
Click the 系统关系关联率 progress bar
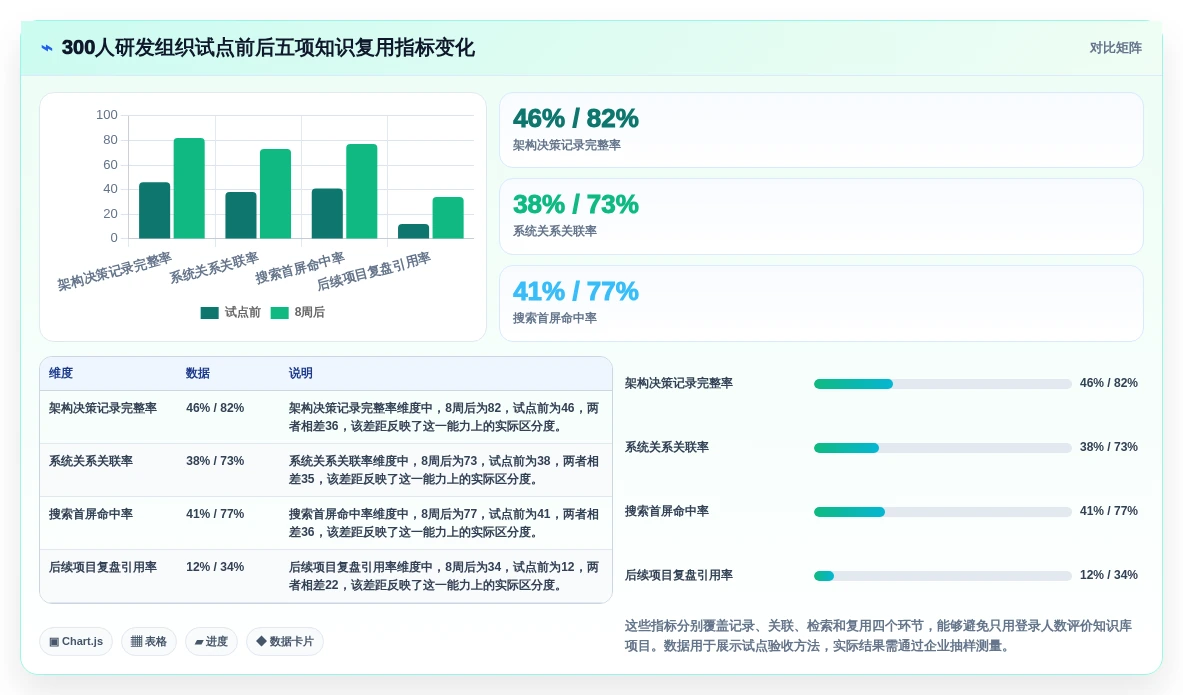pyautogui.click(x=942, y=448)
